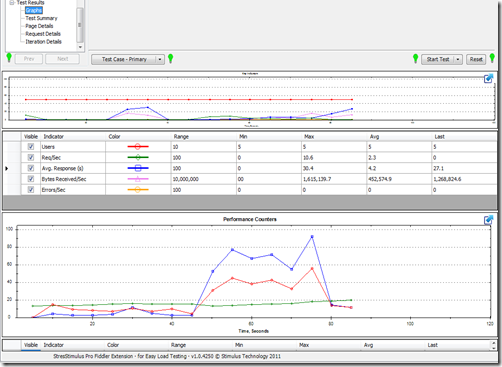The image size is (502, 367).
Task: Click the tree panel vertical scrollbar thumb
Action: (x=80, y=25)
